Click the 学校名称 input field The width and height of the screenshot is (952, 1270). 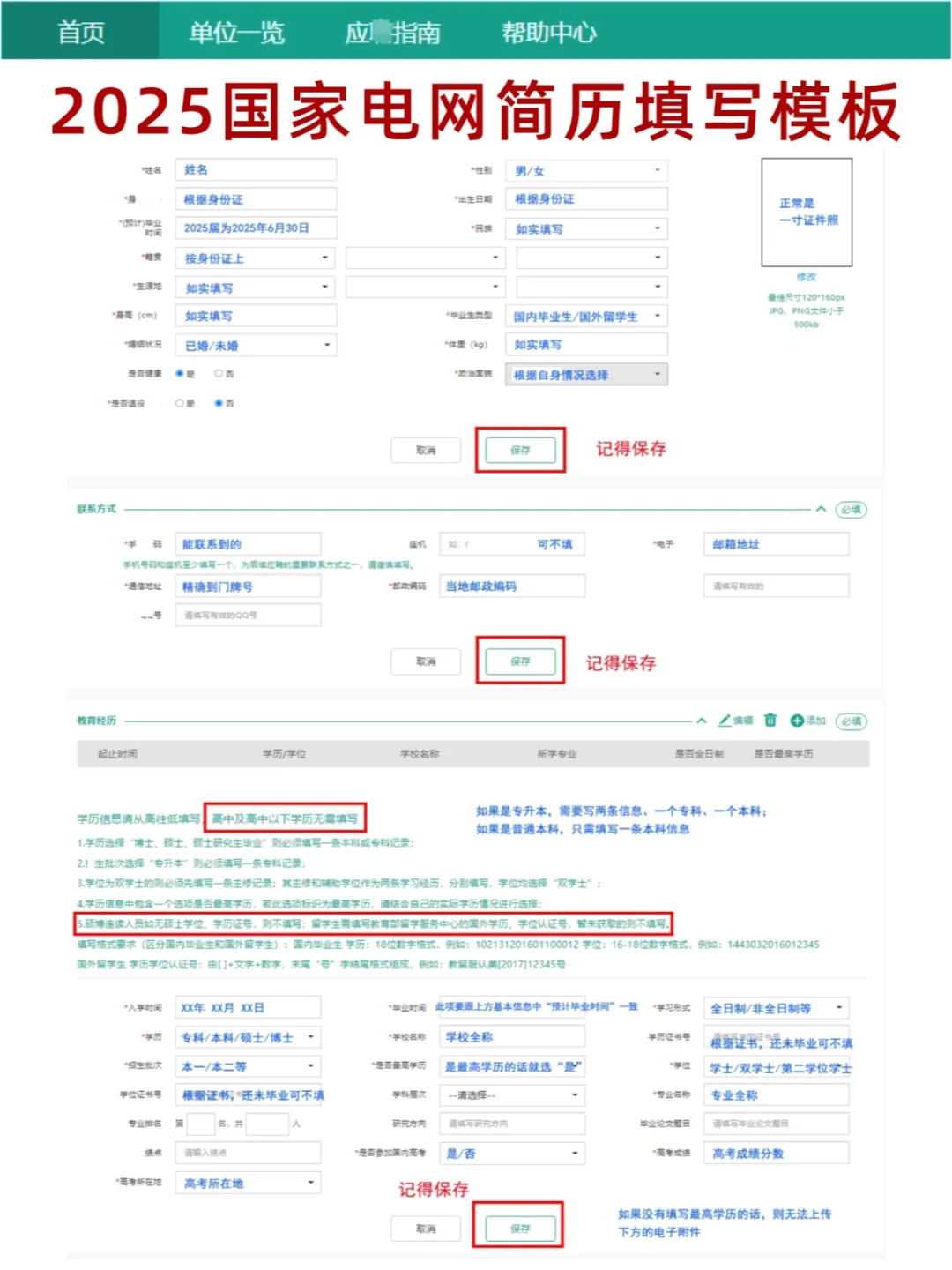512,1036
